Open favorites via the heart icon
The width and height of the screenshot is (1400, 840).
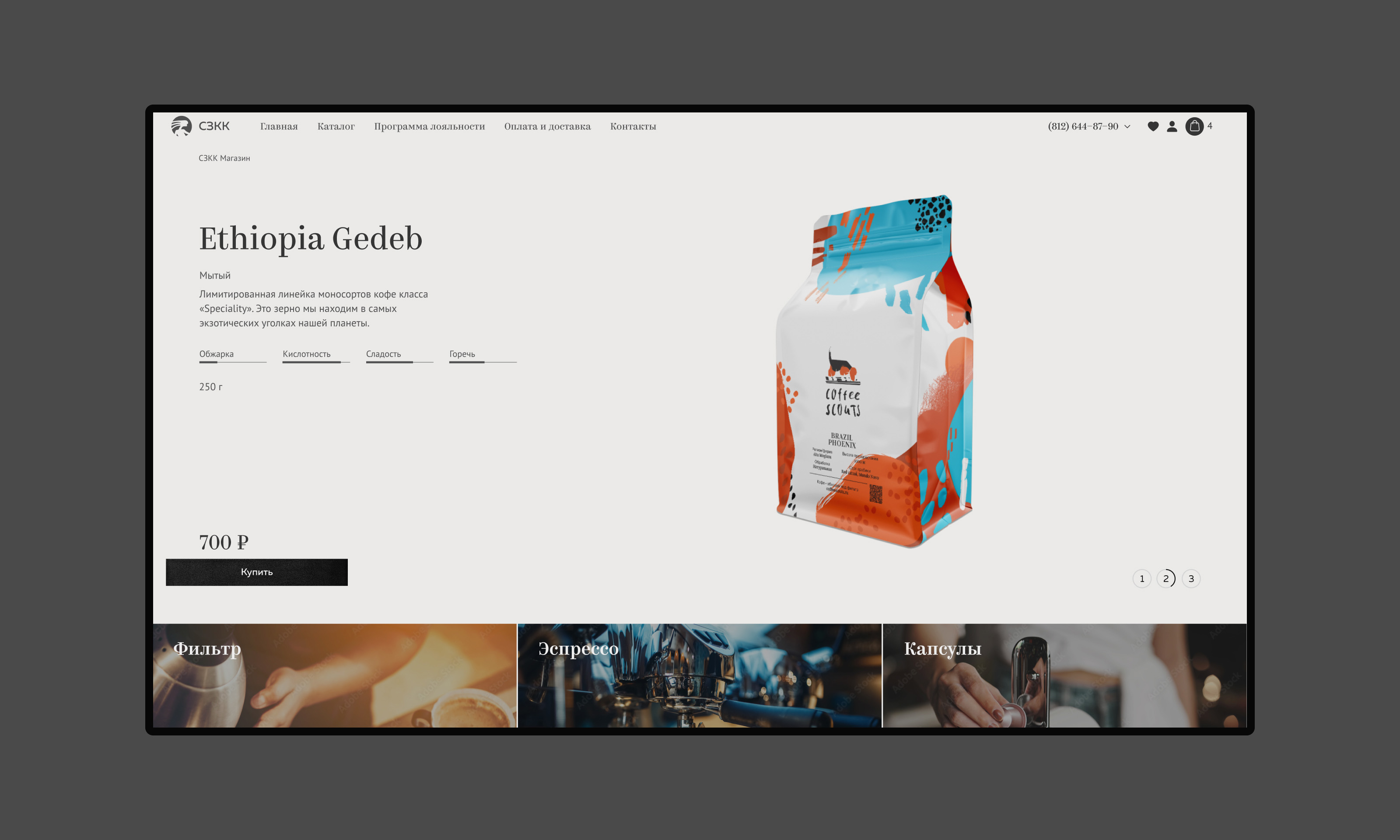click(x=1153, y=126)
